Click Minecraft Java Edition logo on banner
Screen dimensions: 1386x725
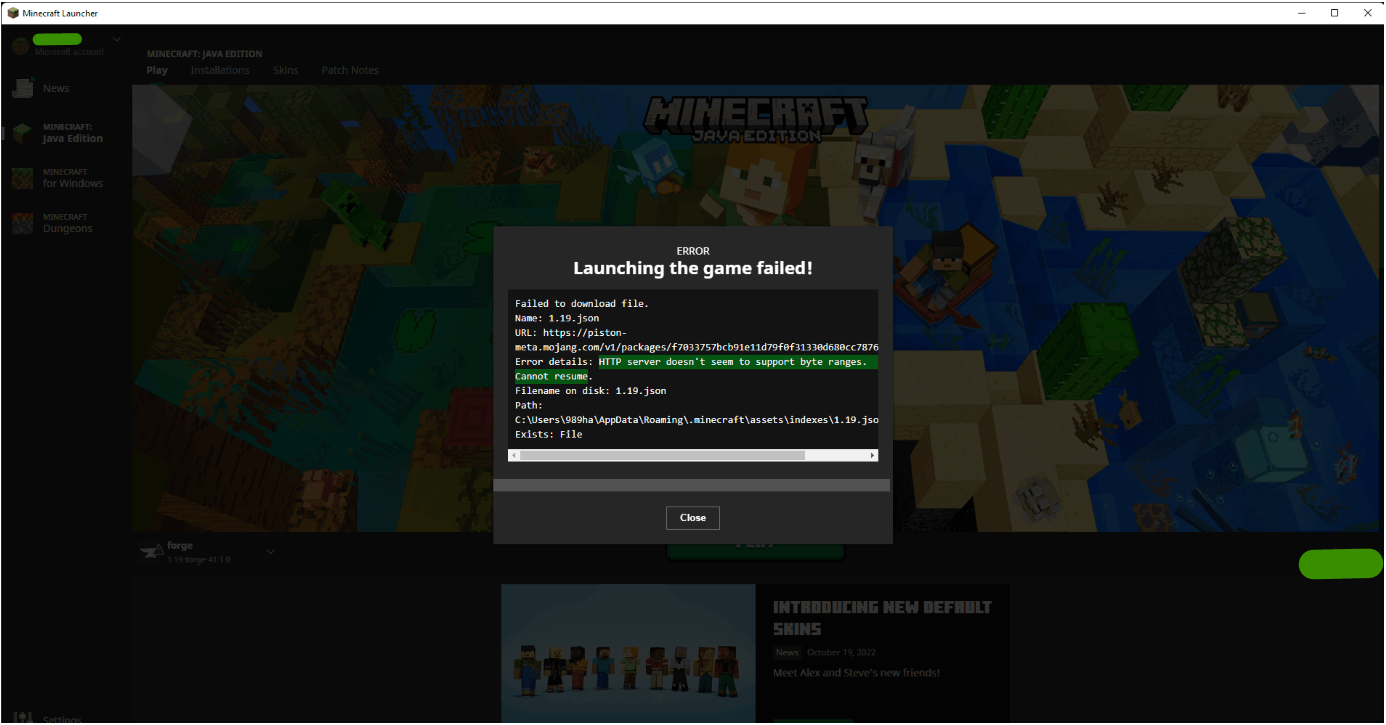(757, 118)
